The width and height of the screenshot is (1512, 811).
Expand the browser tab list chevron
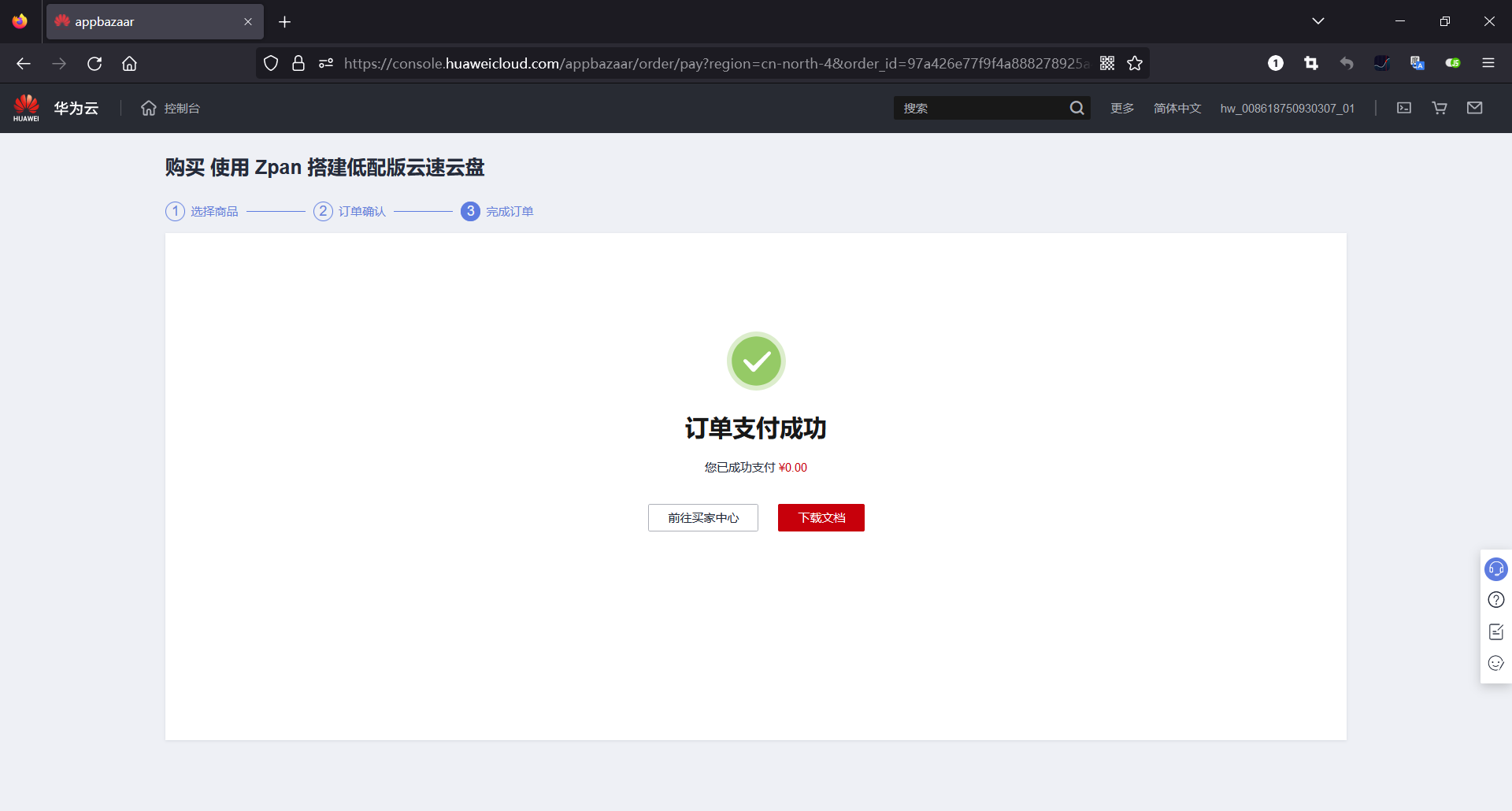coord(1319,21)
